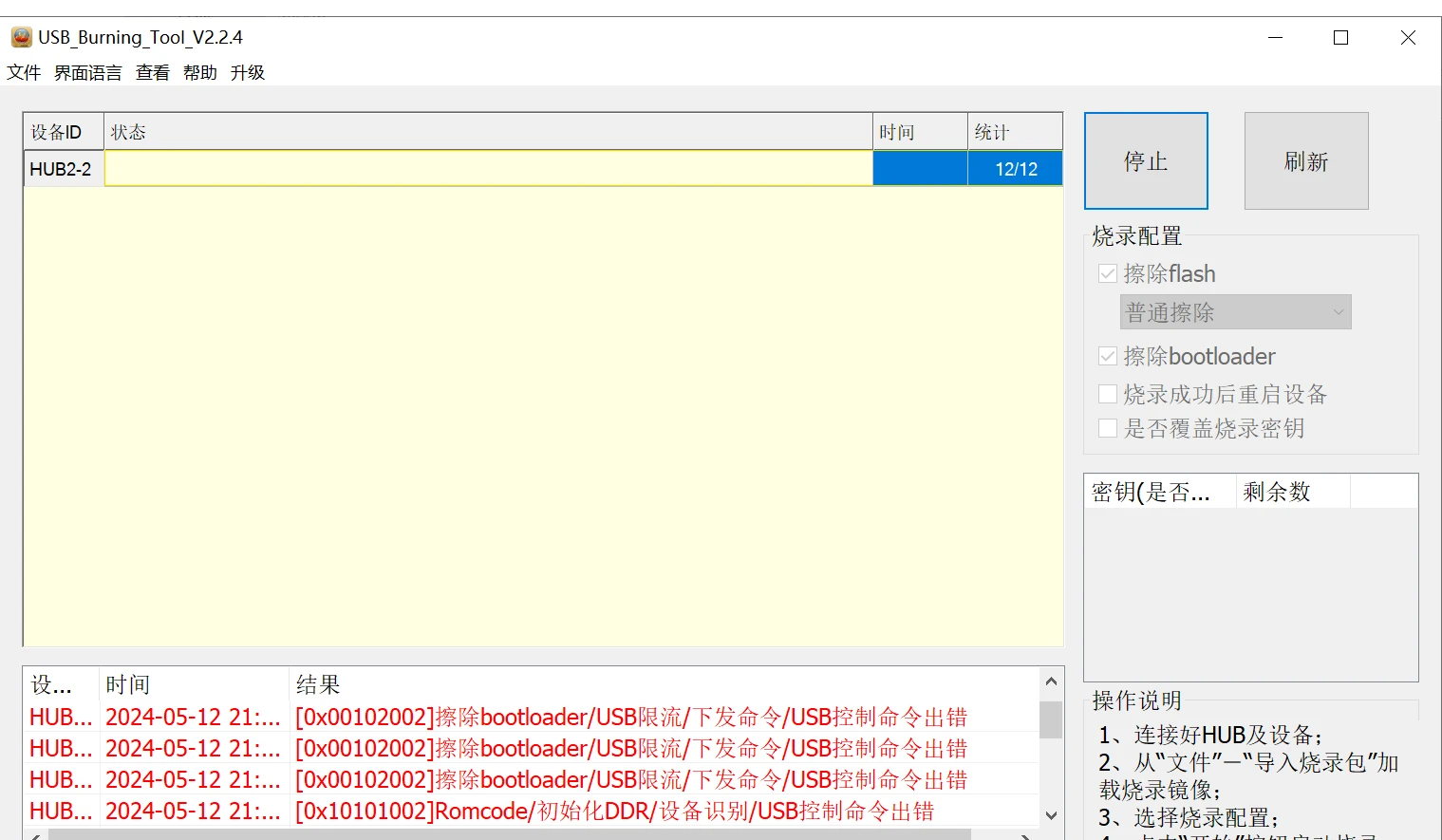
Task: Enable 烧录成功后重启设备 checkbox
Action: point(1107,394)
